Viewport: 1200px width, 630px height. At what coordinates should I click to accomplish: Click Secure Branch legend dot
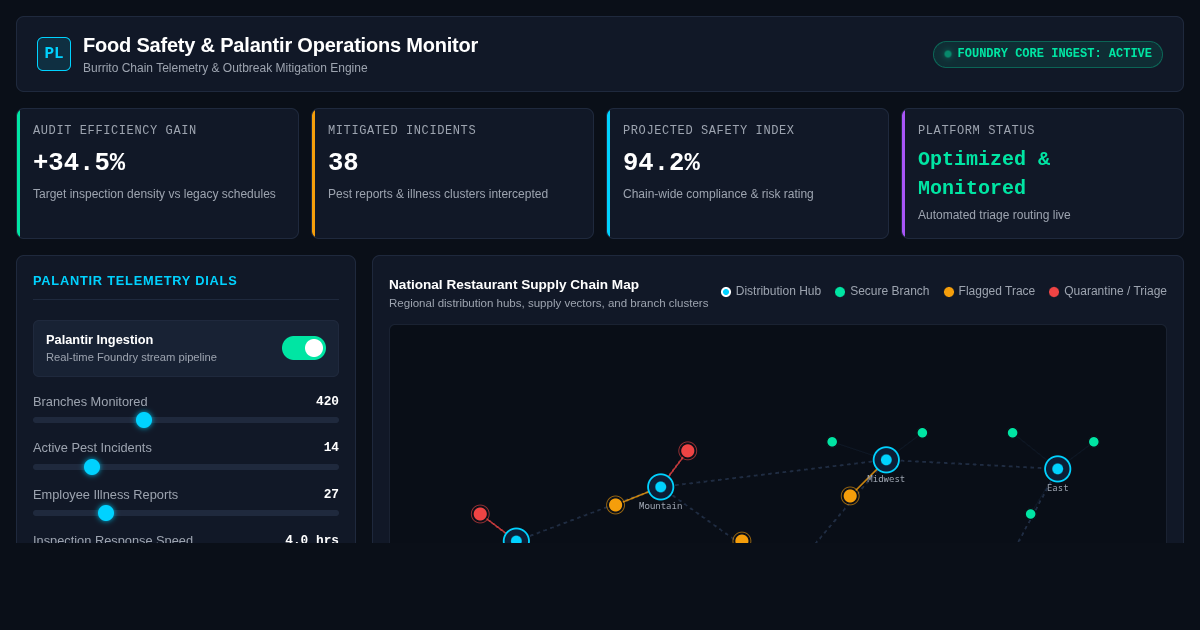coord(840,292)
